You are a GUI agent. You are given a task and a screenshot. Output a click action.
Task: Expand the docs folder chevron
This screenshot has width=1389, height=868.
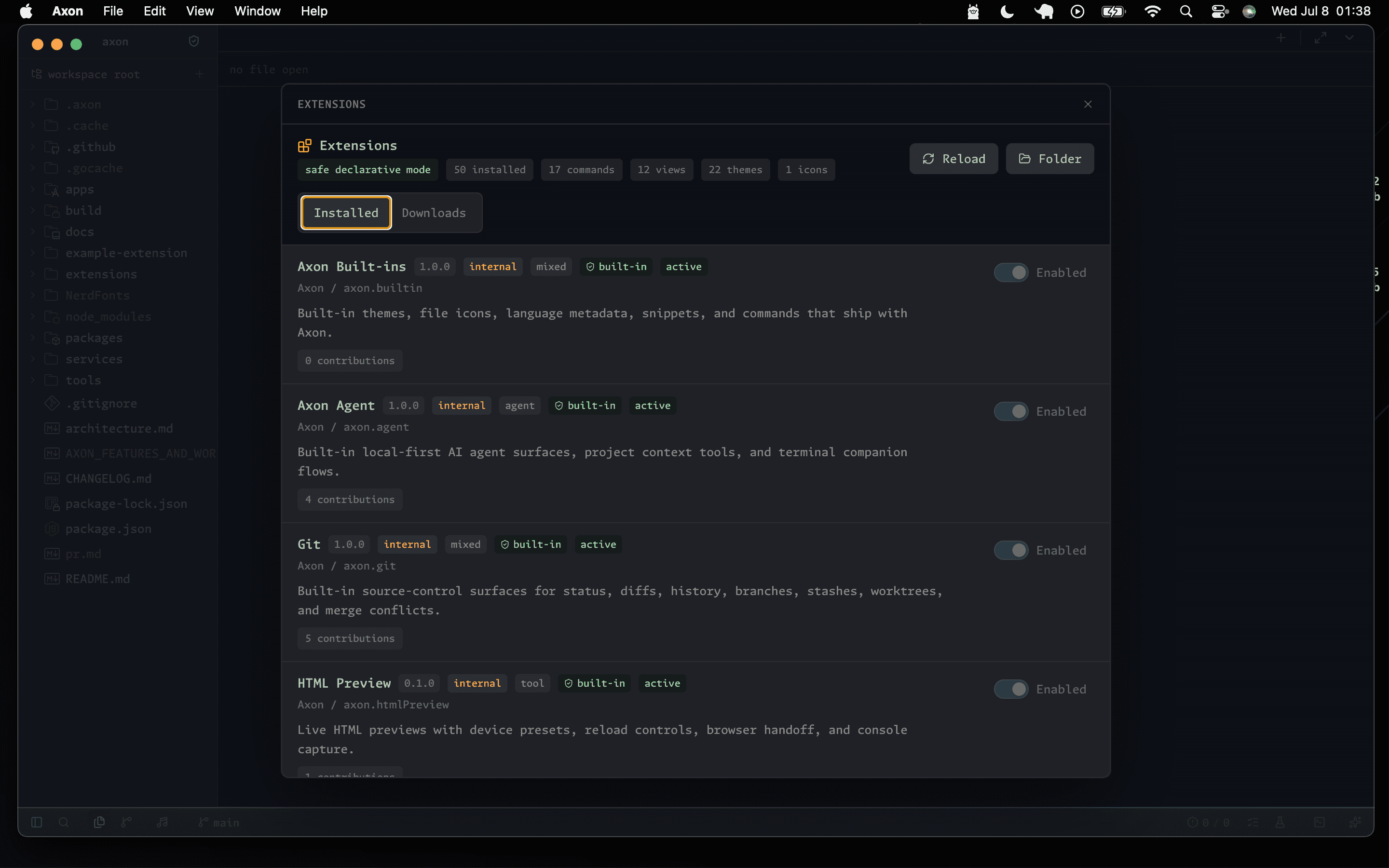(33, 232)
